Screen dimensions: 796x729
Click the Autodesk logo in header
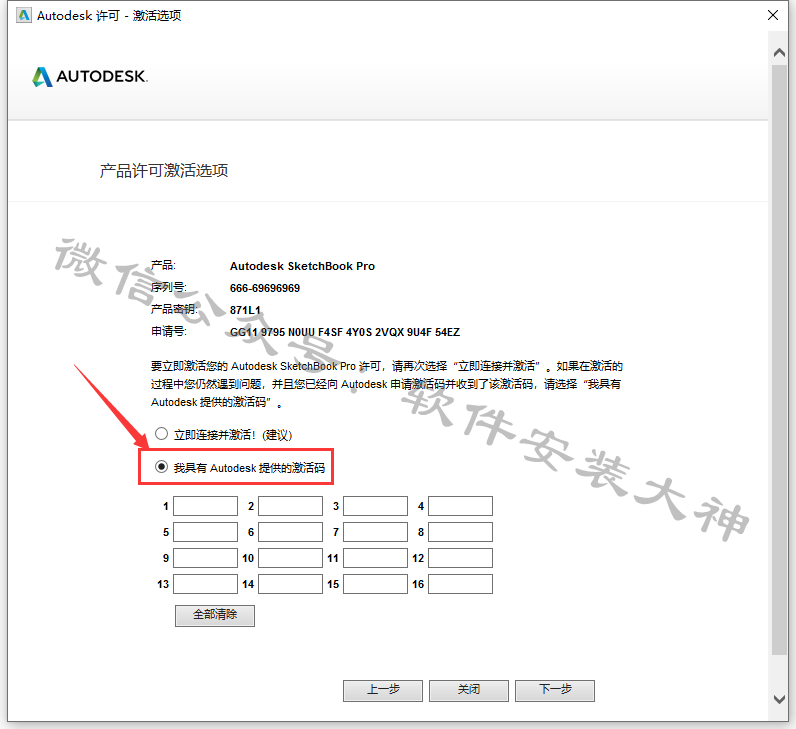90,77
